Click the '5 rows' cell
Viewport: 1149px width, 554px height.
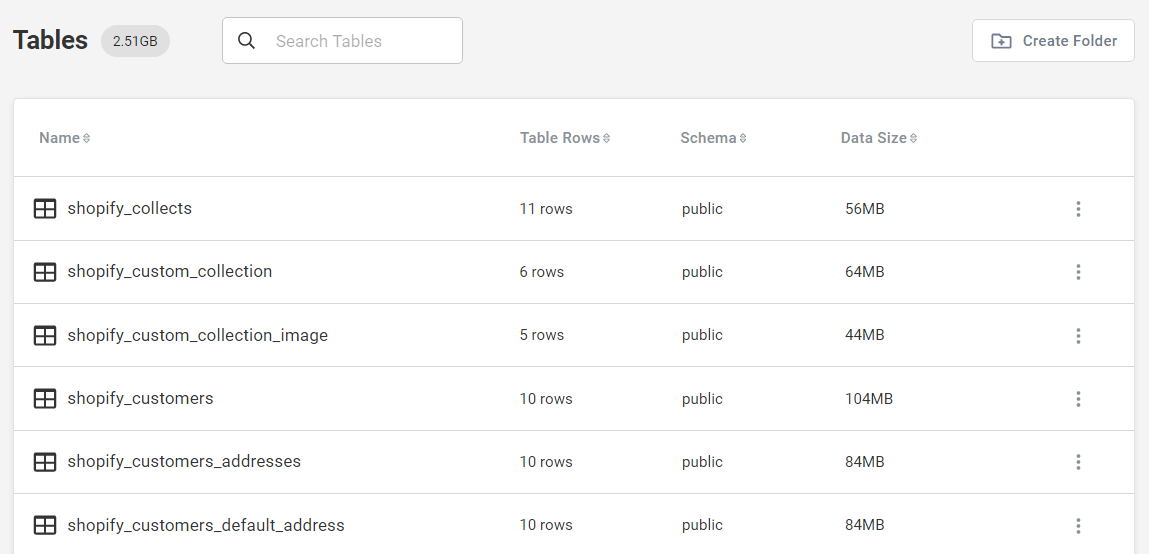542,335
